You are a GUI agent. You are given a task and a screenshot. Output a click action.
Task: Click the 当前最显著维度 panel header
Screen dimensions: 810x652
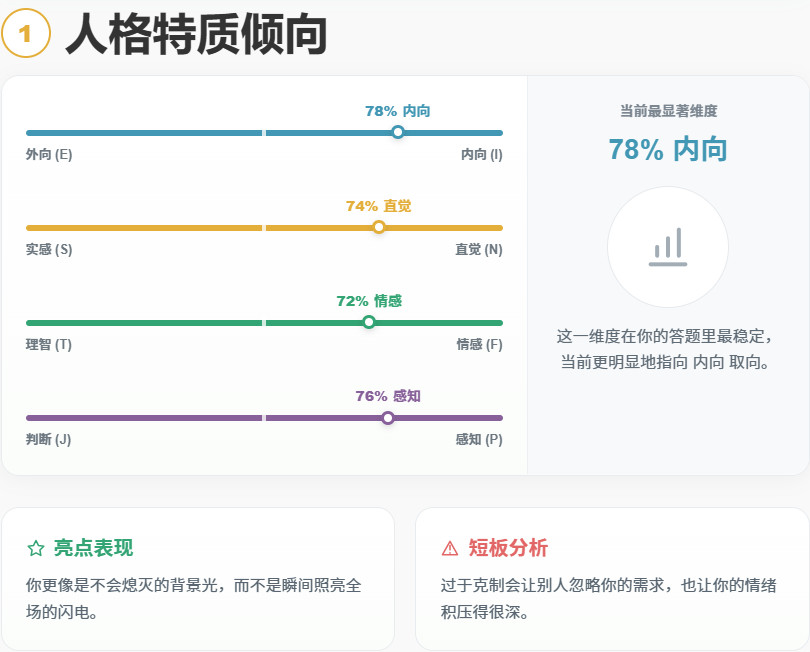[668, 113]
